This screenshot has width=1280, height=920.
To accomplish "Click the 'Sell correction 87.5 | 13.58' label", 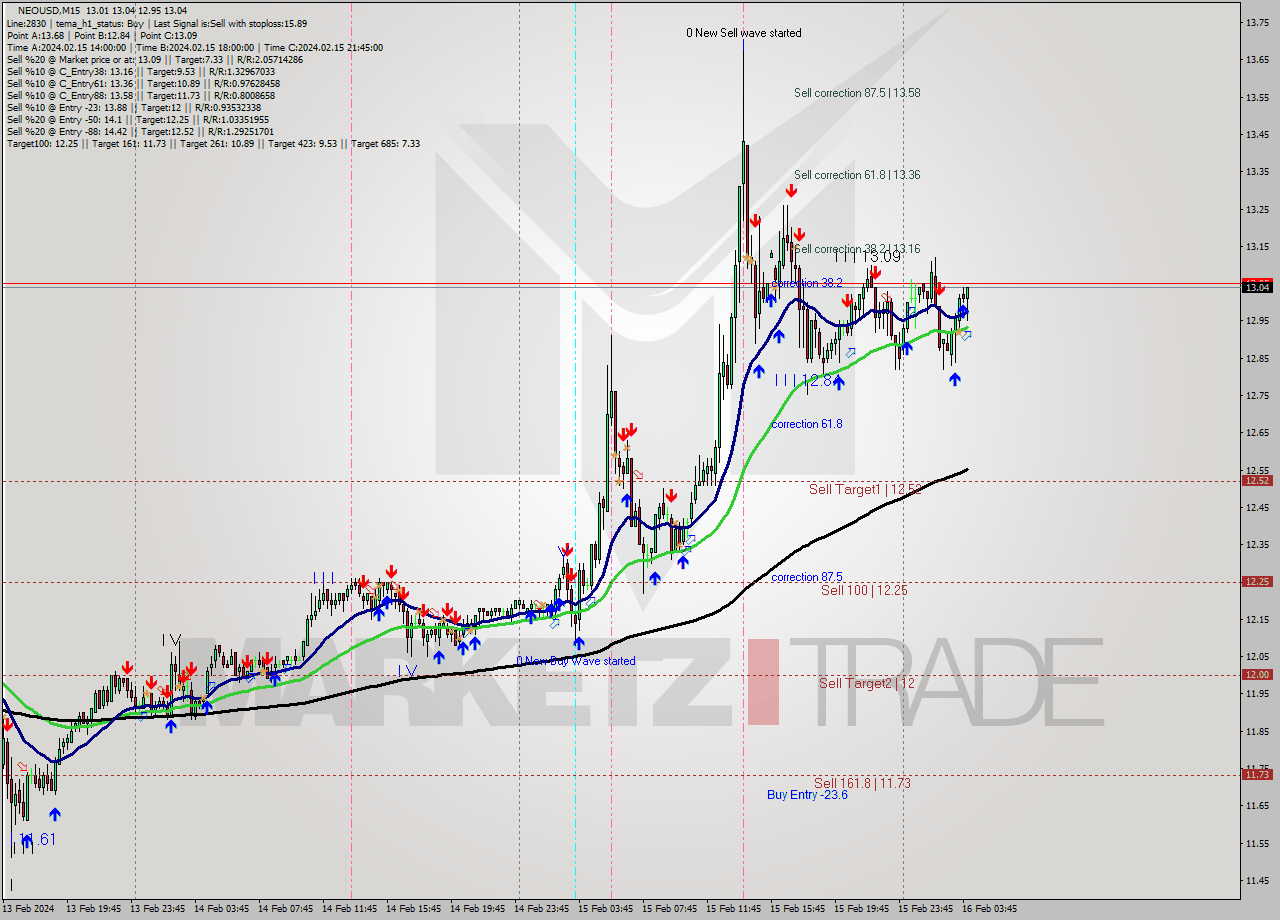I will pos(857,93).
